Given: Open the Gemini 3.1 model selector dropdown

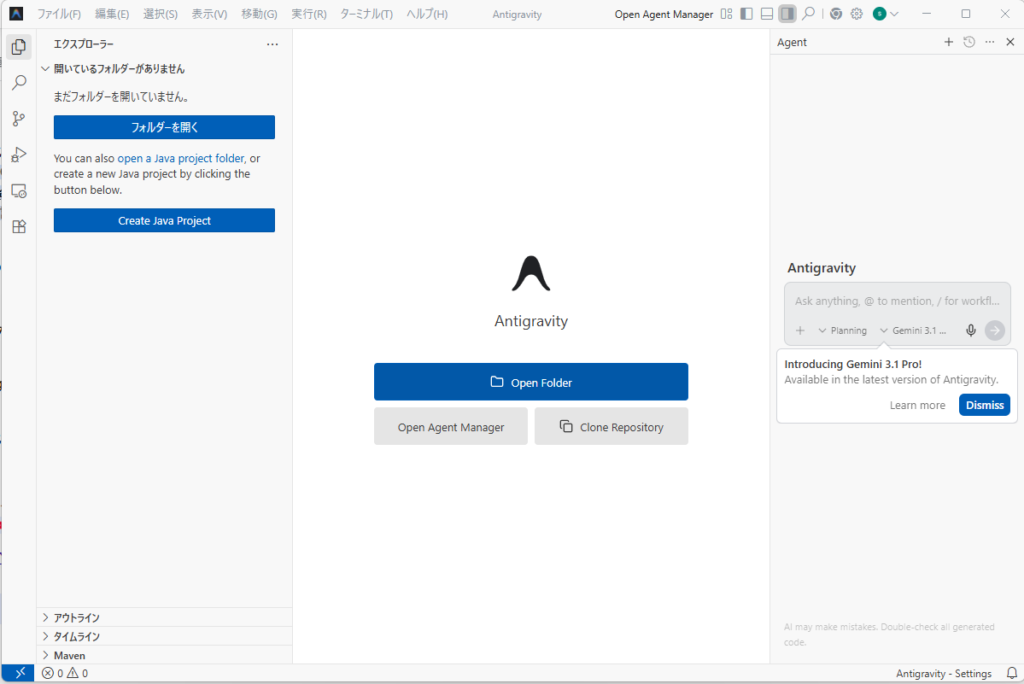Looking at the screenshot, I should (x=913, y=331).
